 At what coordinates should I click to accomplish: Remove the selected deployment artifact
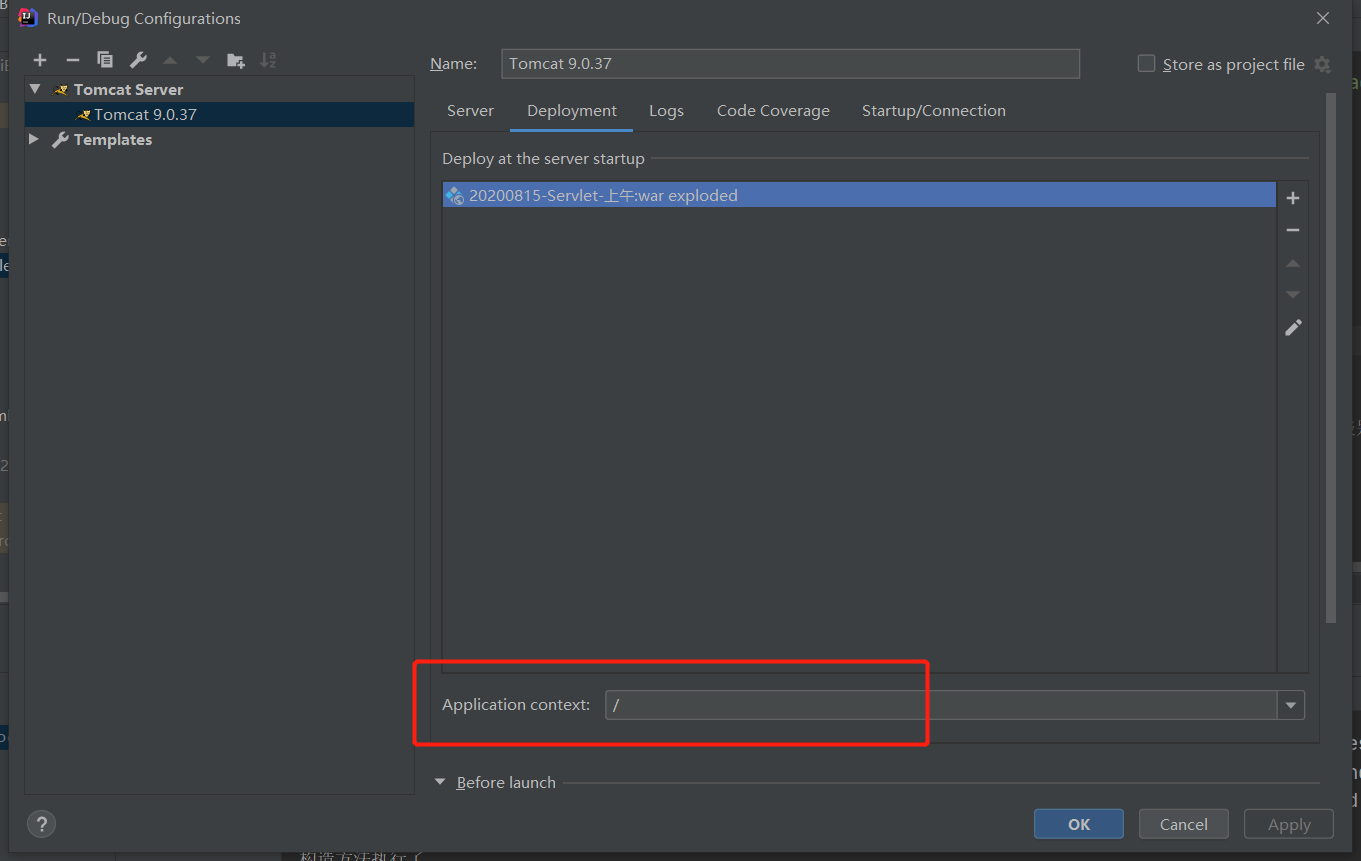tap(1293, 230)
